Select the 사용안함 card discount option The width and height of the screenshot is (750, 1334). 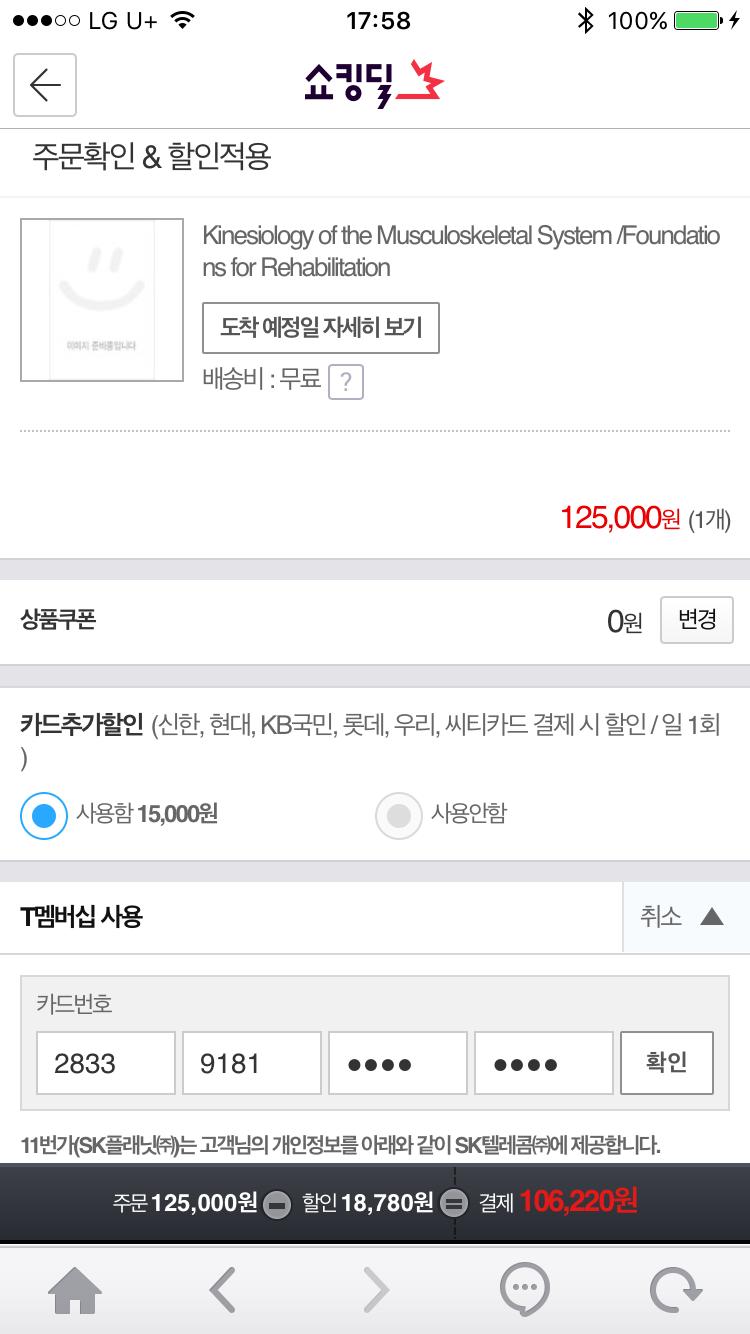pyautogui.click(x=399, y=815)
